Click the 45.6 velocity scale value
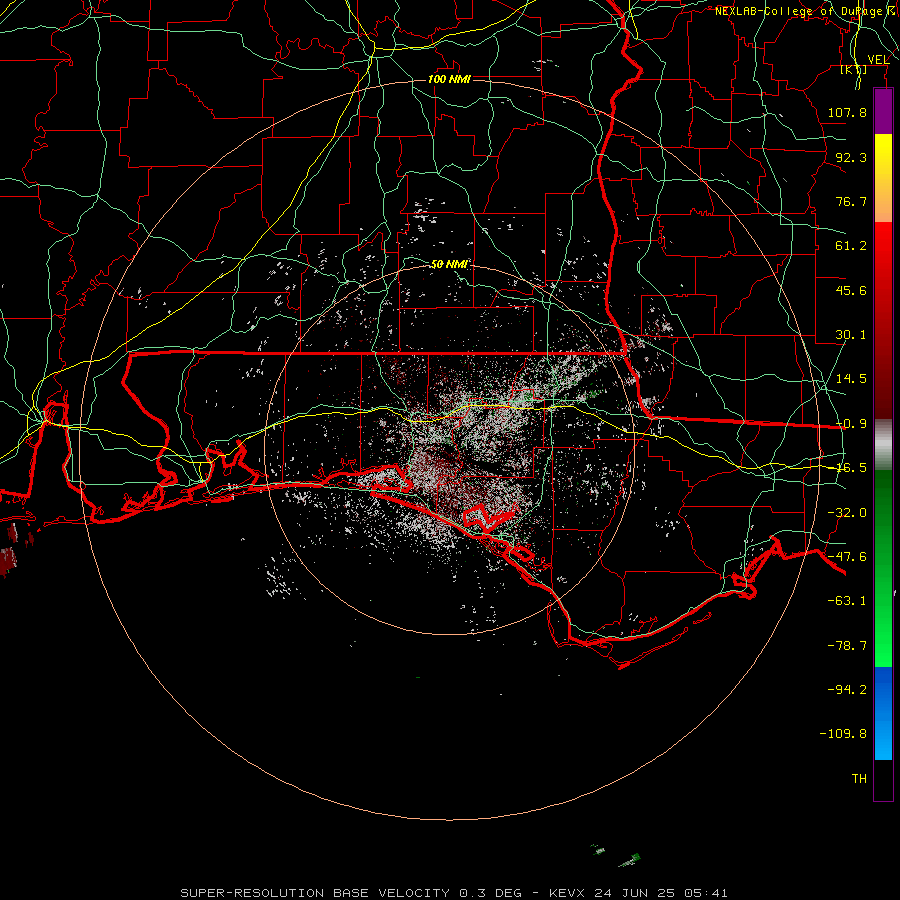The image size is (900, 900). click(851, 290)
